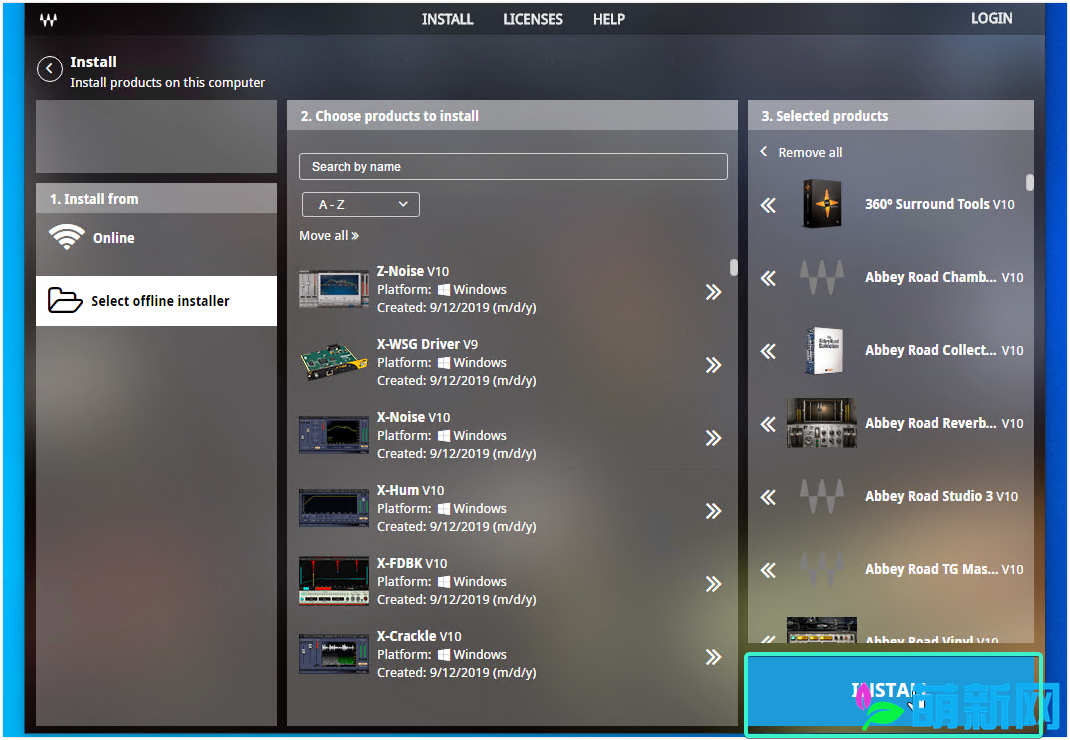Click the Abbey Road Reverb... V10 label
1070x740 pixels.
[944, 423]
